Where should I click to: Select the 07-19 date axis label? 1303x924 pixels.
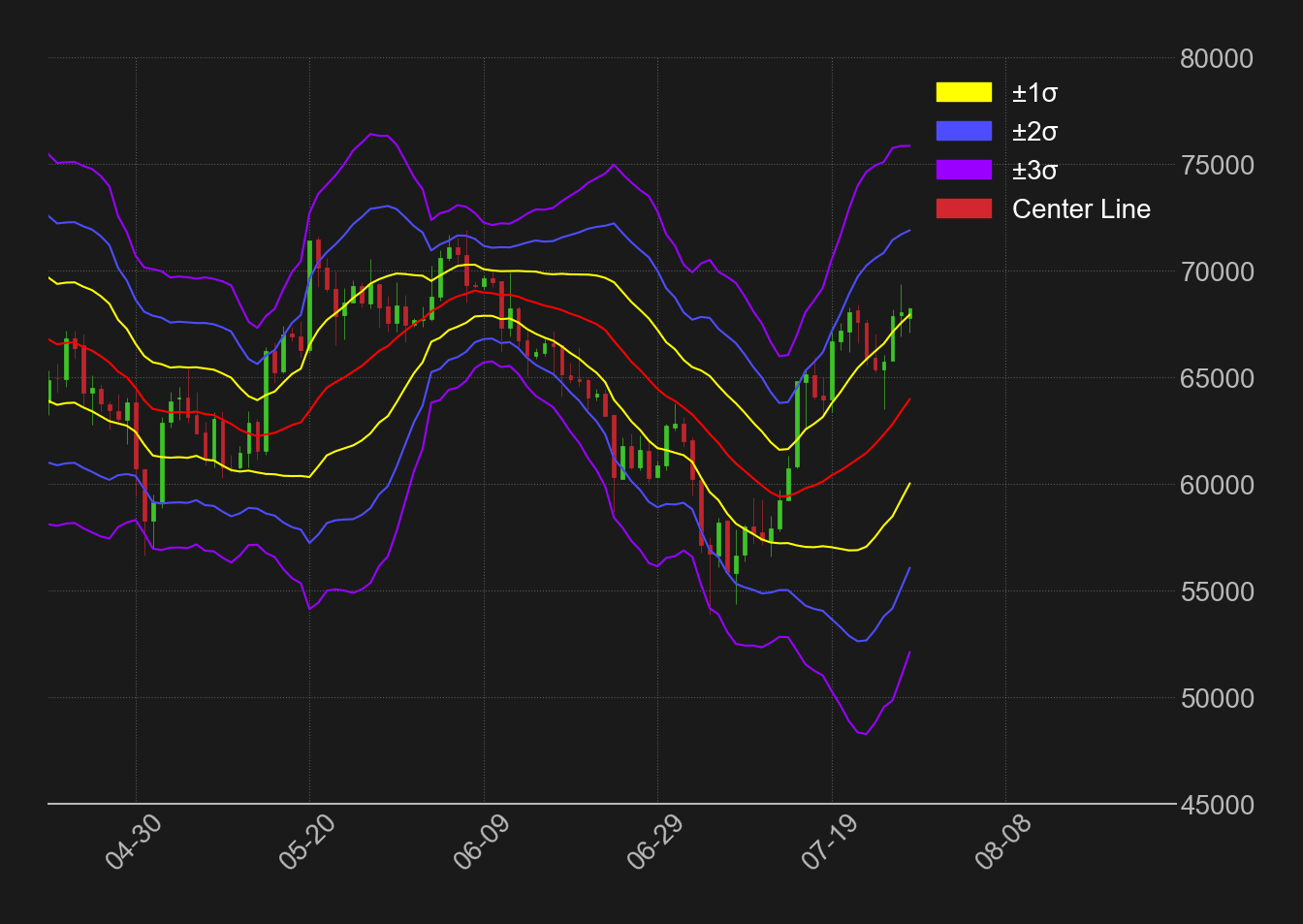pyautogui.click(x=827, y=843)
